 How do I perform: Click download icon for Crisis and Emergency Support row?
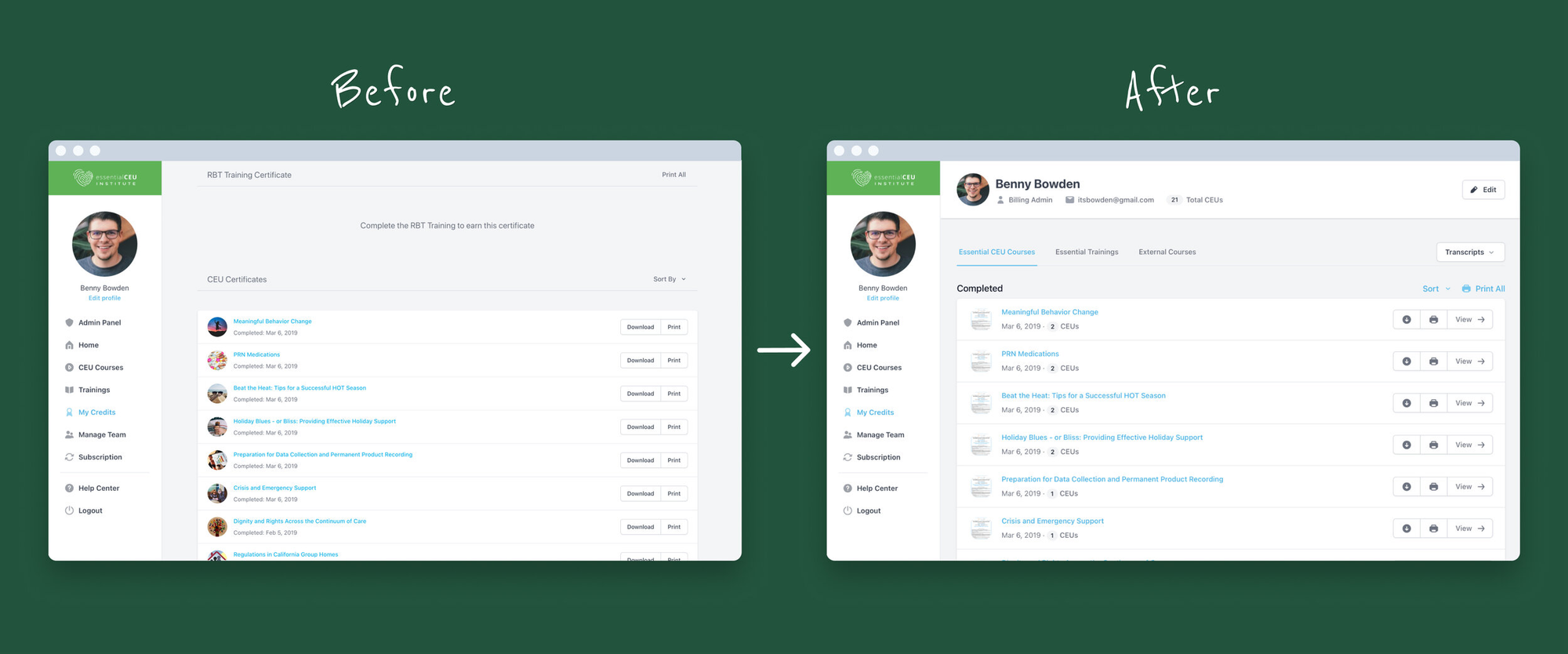1406,529
